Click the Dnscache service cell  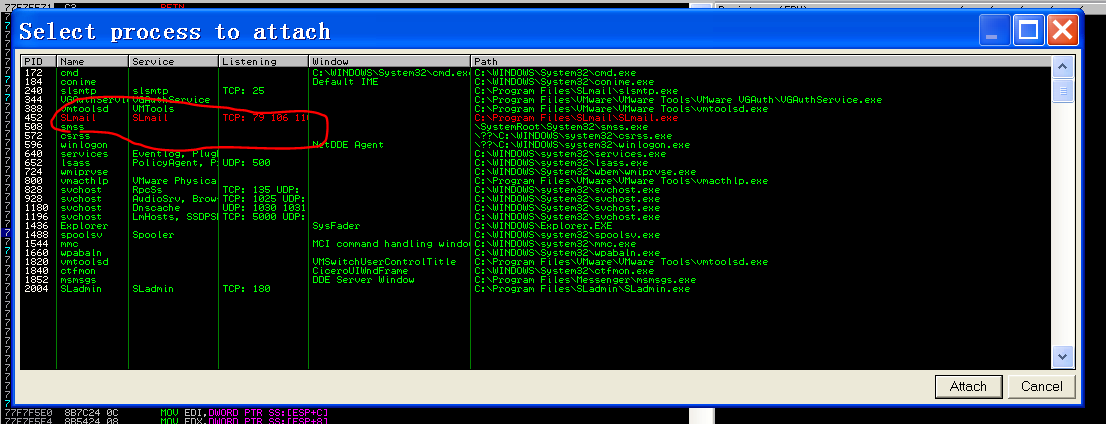click(155, 208)
